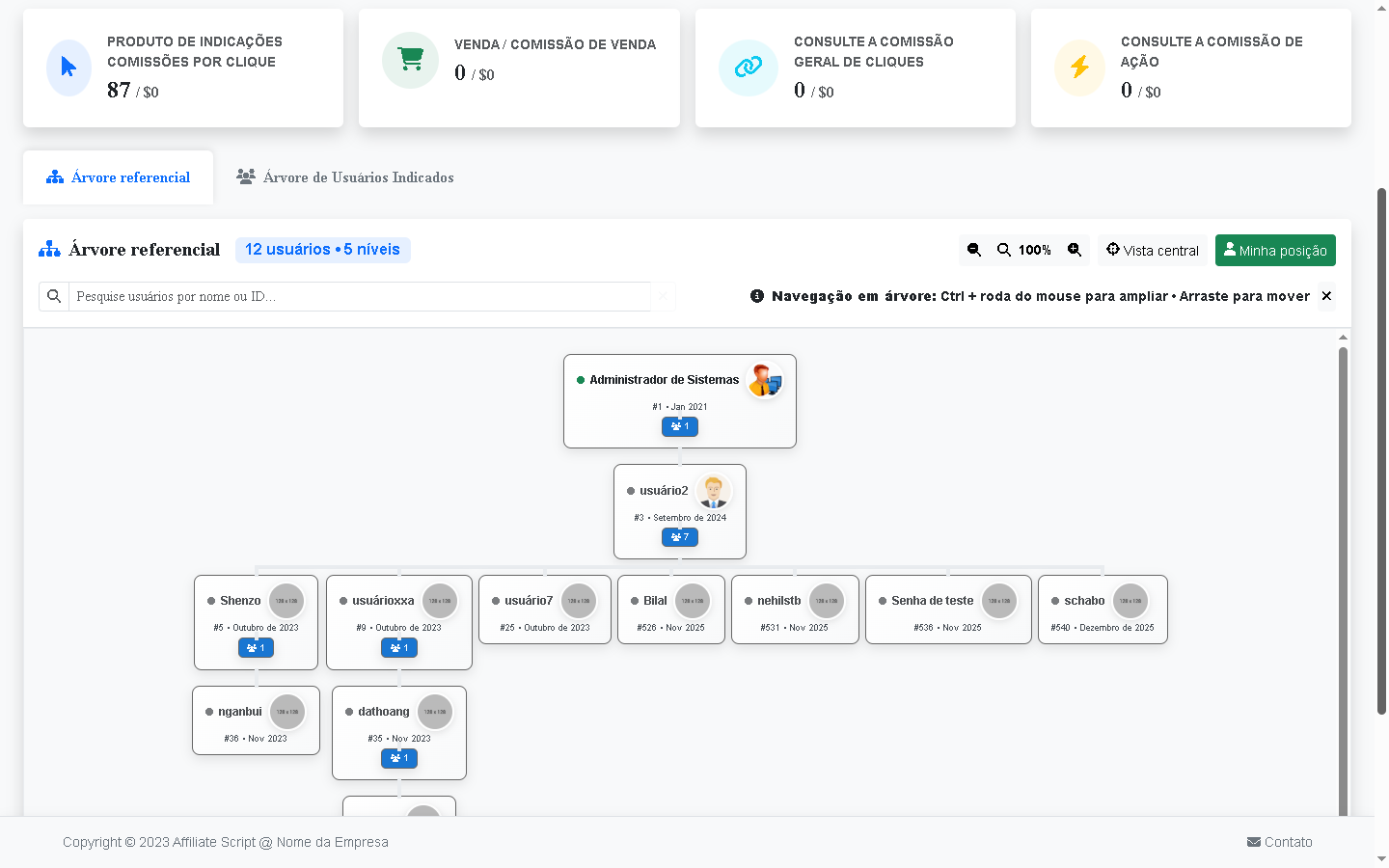Click the green Minha posição button

tap(1274, 250)
